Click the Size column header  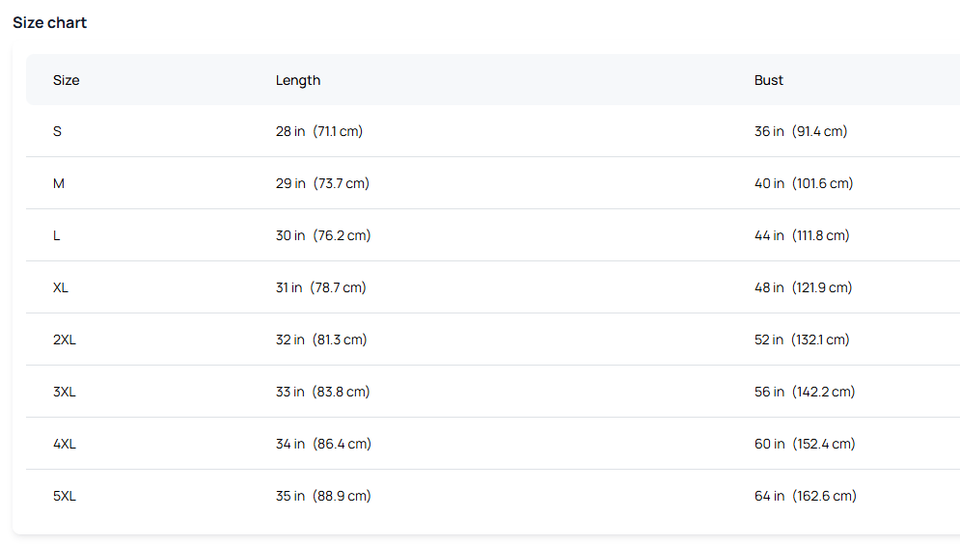coord(66,80)
